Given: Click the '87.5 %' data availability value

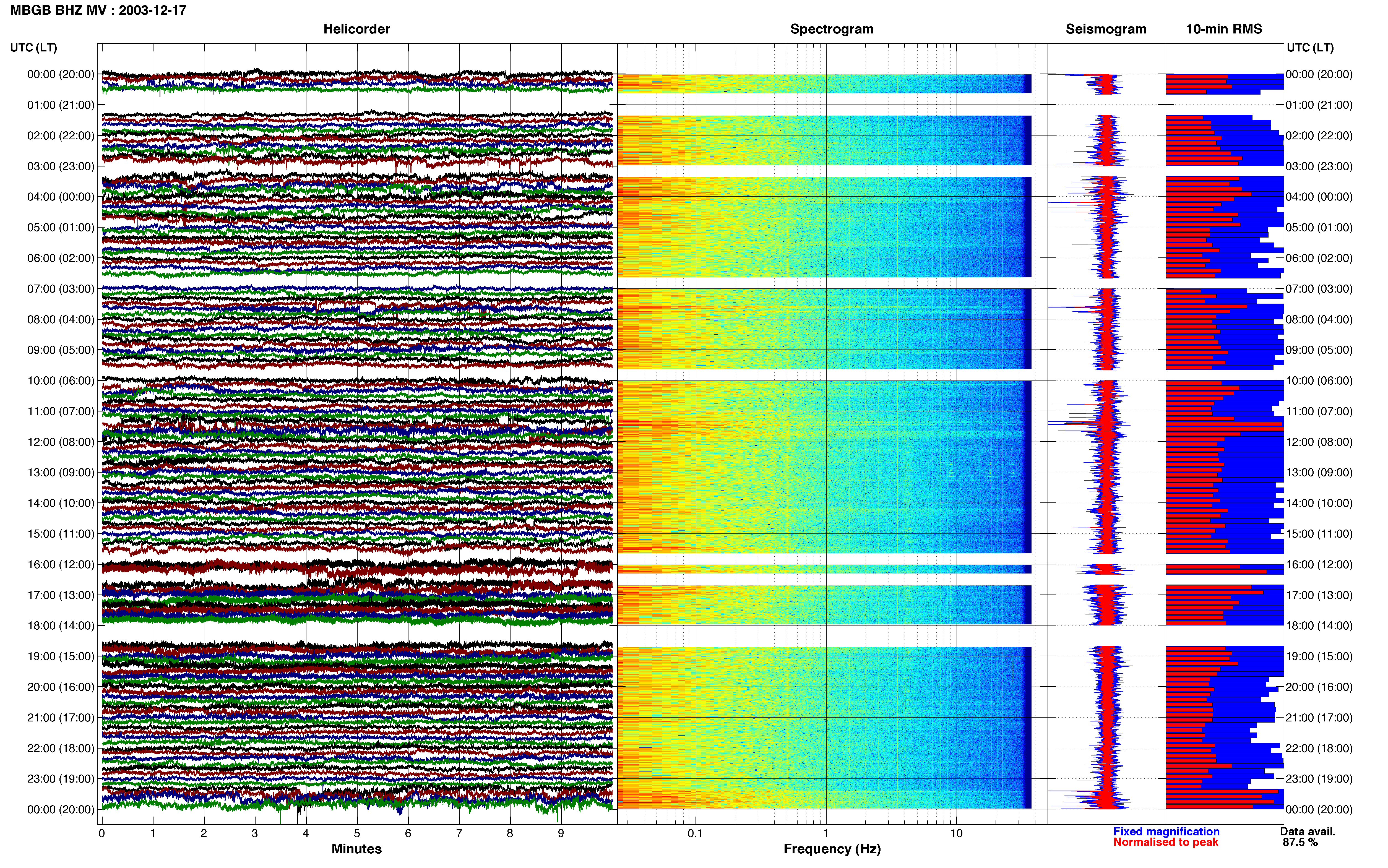Looking at the screenshot, I should click(x=1300, y=843).
